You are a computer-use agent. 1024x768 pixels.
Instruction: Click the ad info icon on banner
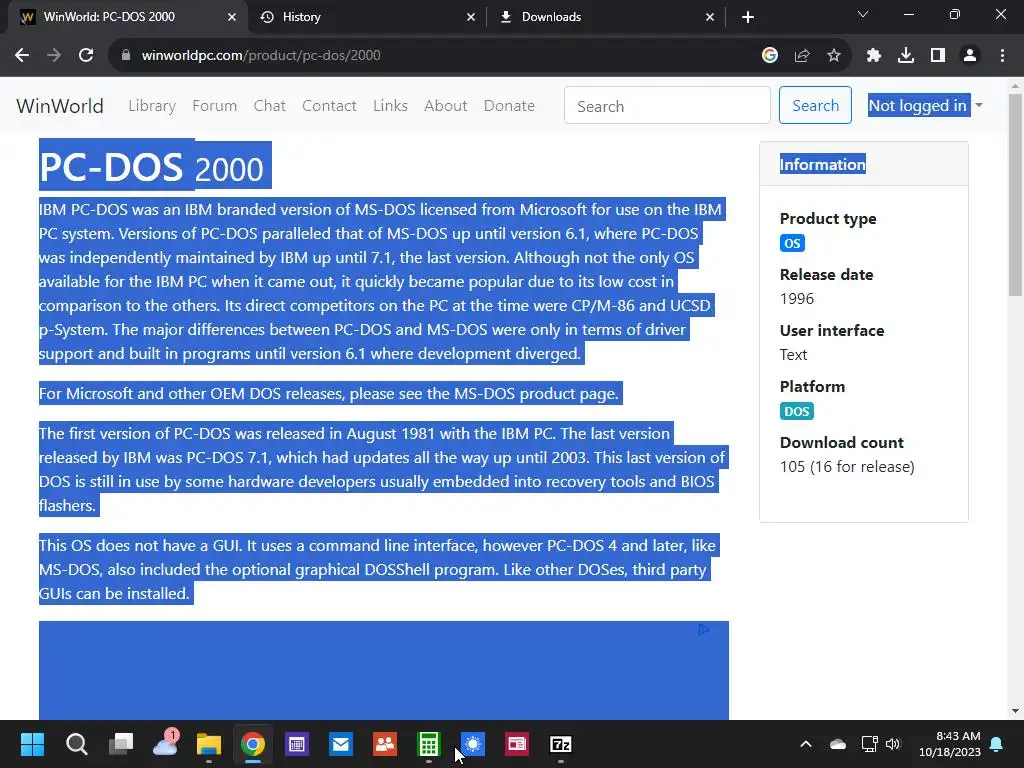704,630
